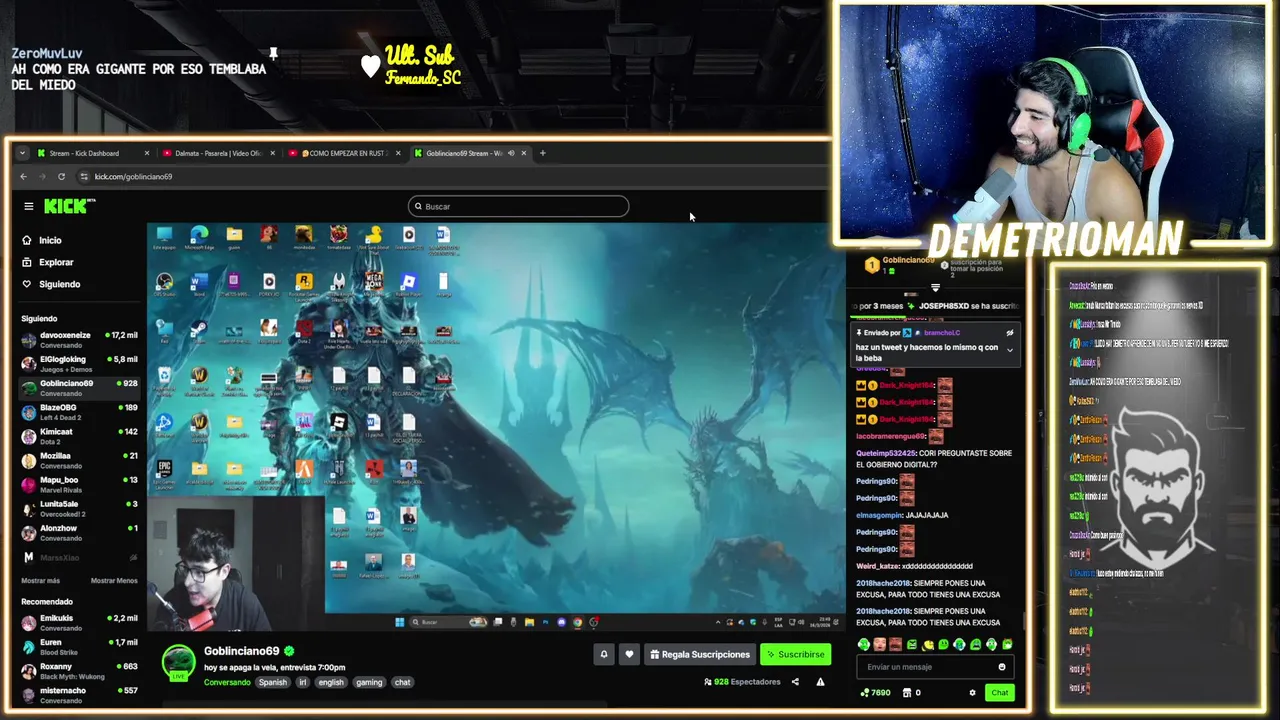This screenshot has width=1280, height=720.
Task: Report the stream with the warning icon
Action: coord(820,682)
